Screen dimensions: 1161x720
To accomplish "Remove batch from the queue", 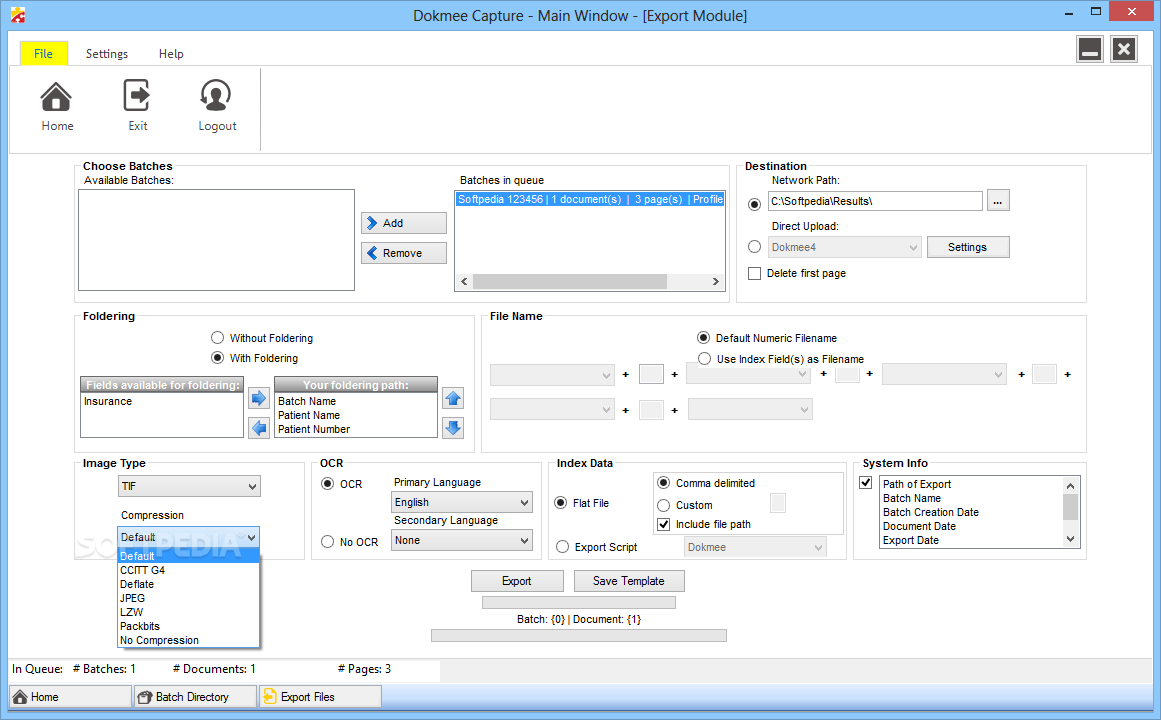I will [404, 253].
